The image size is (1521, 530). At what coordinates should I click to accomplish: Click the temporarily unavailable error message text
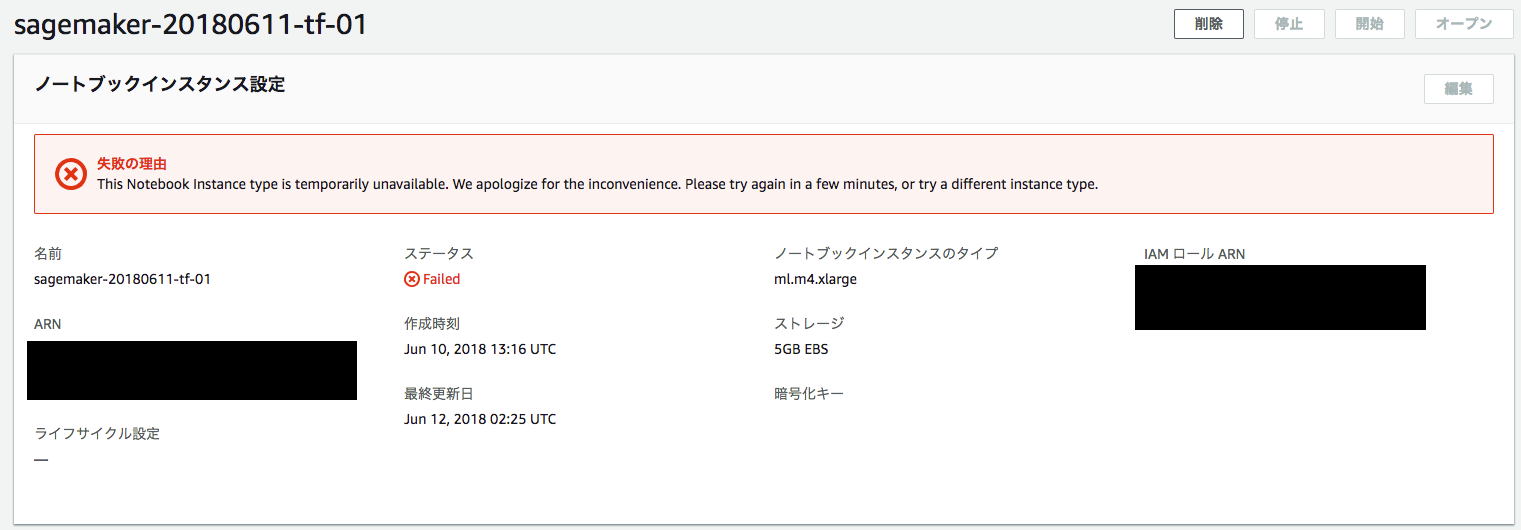pos(597,185)
